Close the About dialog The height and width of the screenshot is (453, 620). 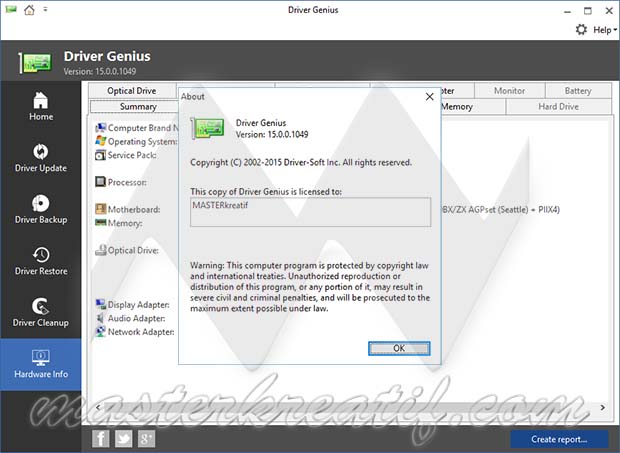[x=429, y=96]
